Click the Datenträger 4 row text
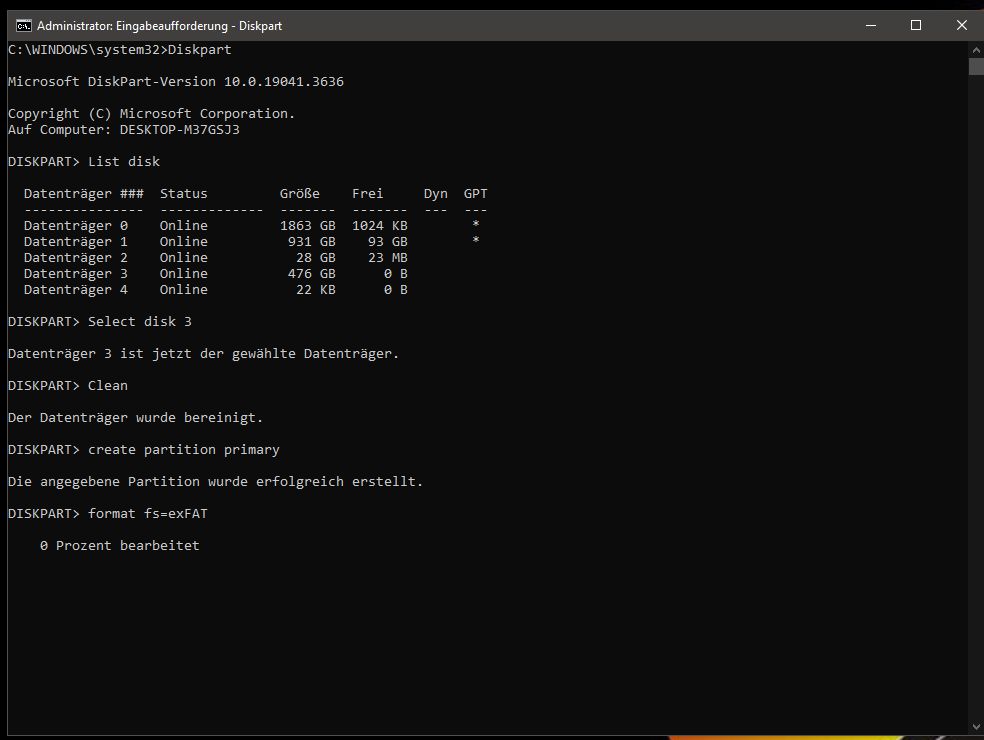Viewport: 984px width, 740px height. pos(216,289)
